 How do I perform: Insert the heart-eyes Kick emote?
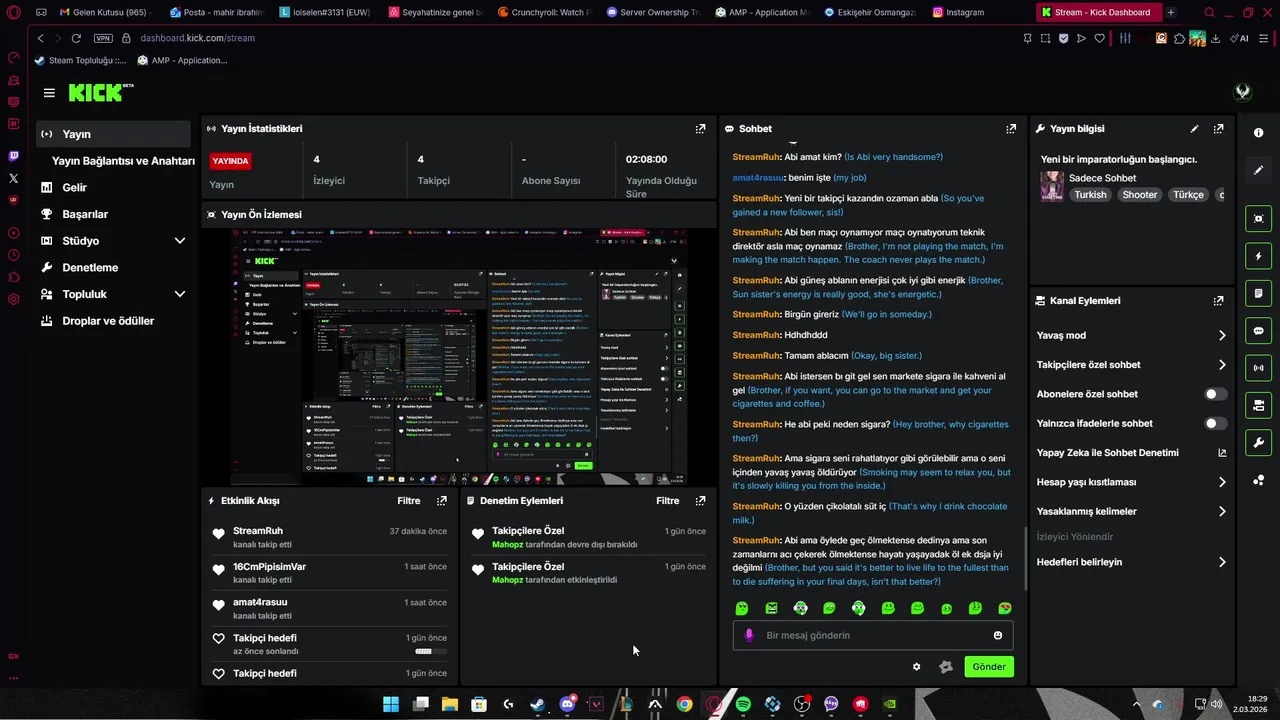click(x=1005, y=608)
